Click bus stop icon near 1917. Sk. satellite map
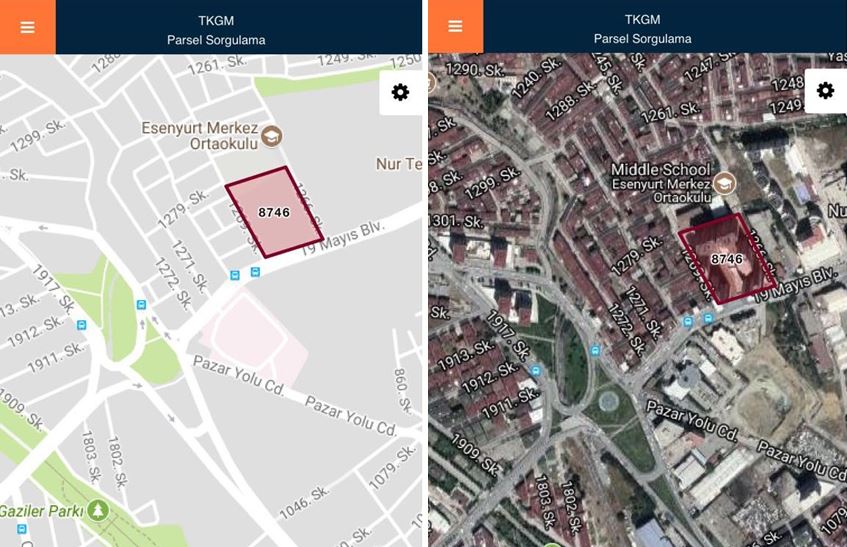The image size is (847, 547). (x=535, y=370)
